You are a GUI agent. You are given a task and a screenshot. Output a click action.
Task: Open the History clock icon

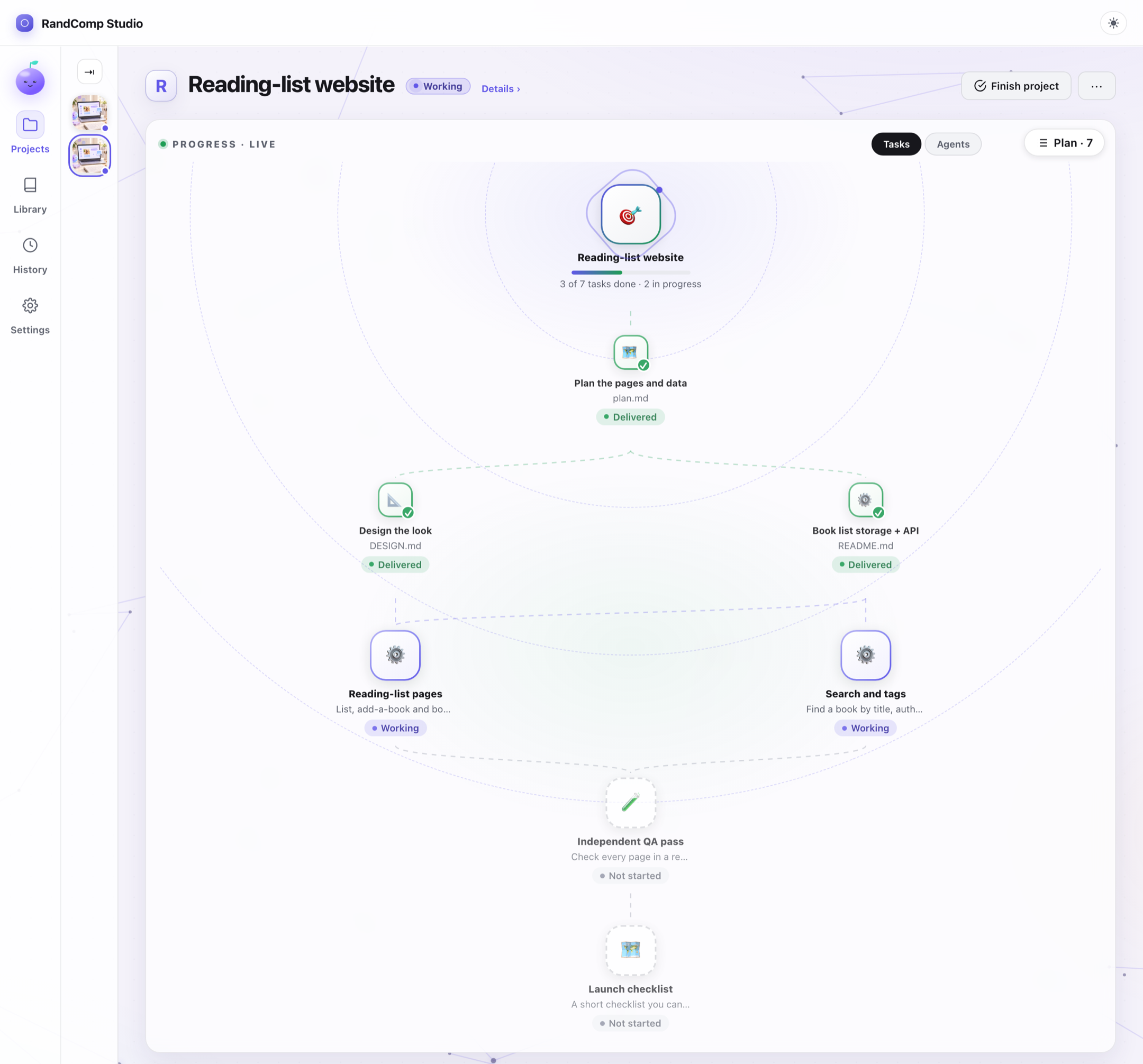point(30,245)
